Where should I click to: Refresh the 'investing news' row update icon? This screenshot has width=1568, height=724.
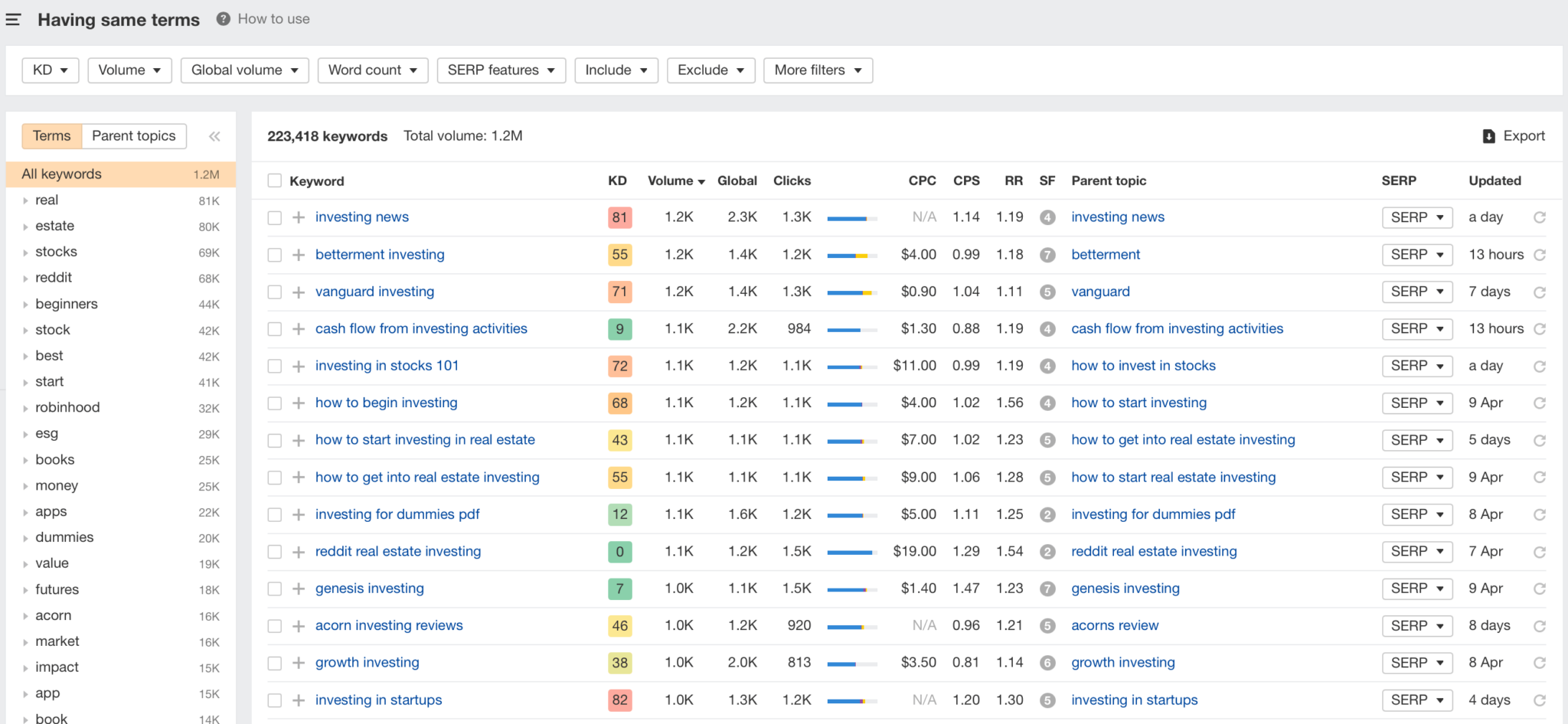(1540, 217)
